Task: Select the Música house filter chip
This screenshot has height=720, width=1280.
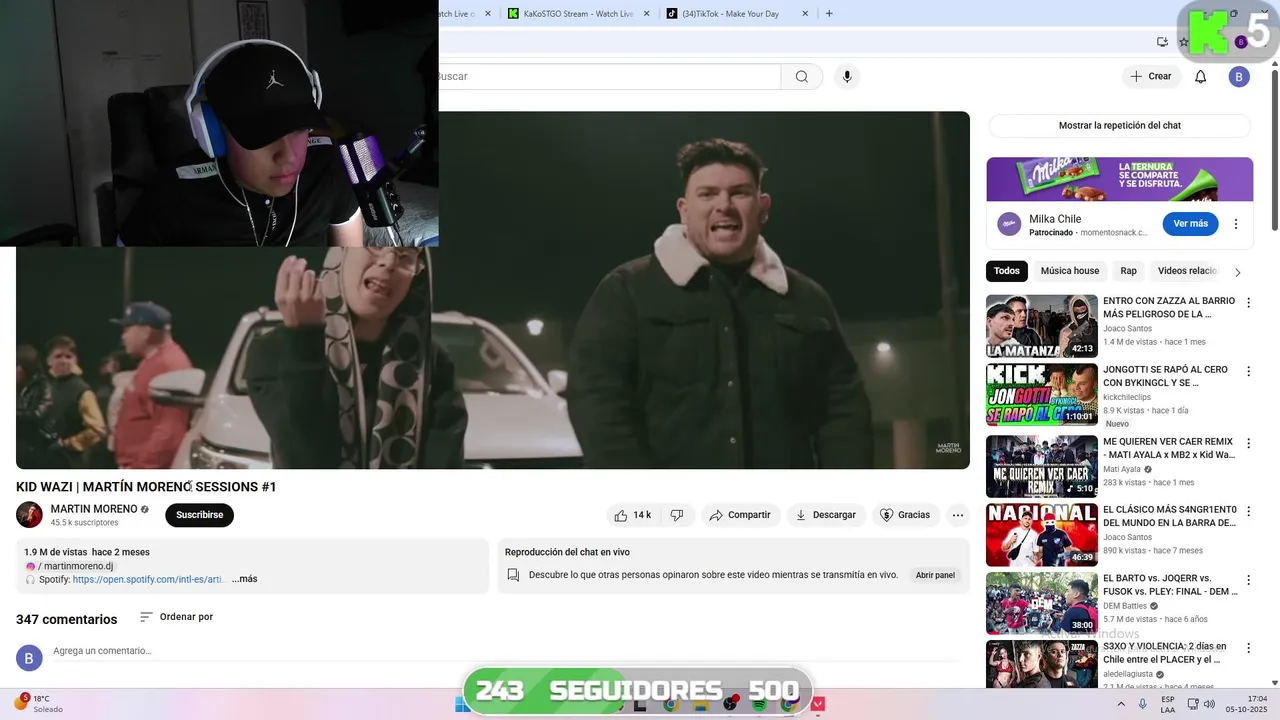Action: click(1070, 271)
